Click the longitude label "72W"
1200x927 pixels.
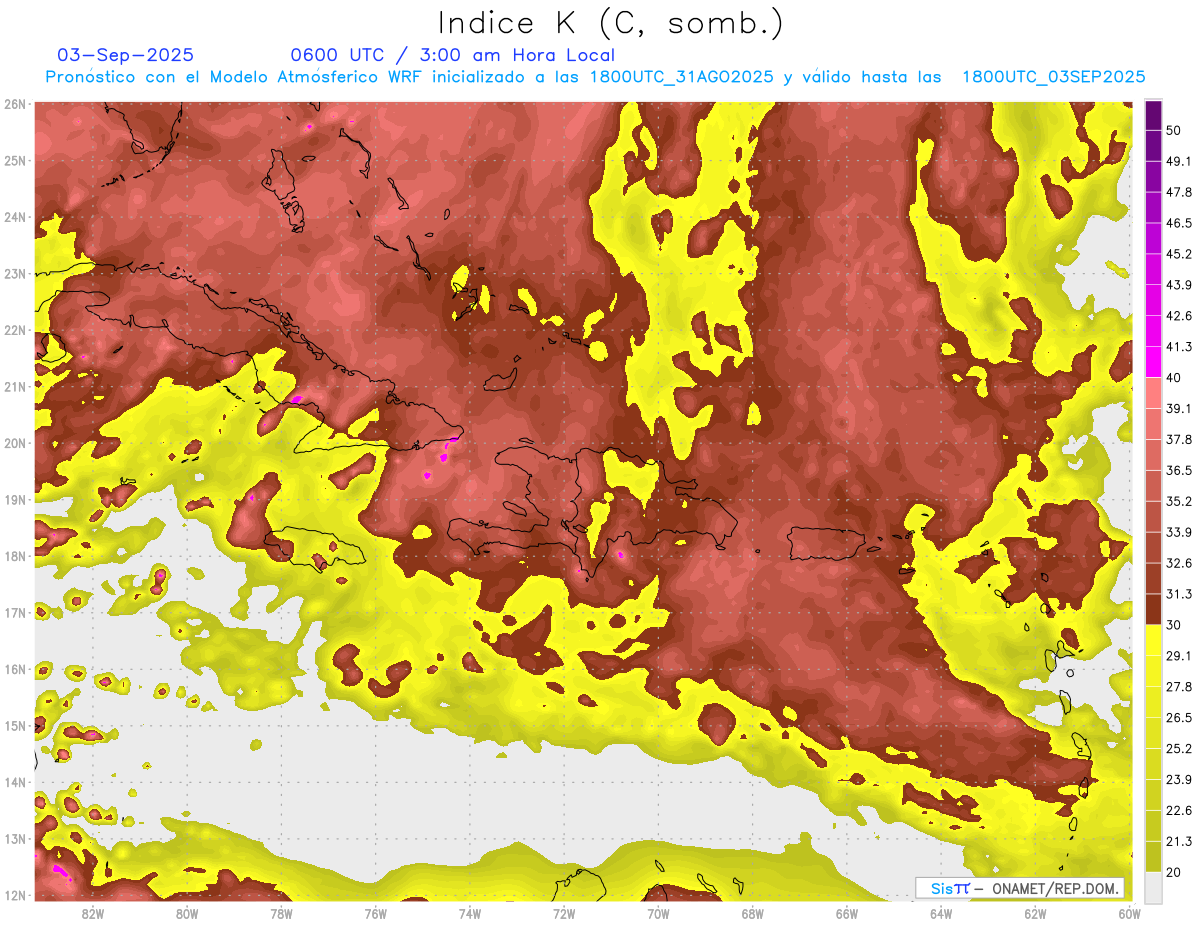coord(564,913)
